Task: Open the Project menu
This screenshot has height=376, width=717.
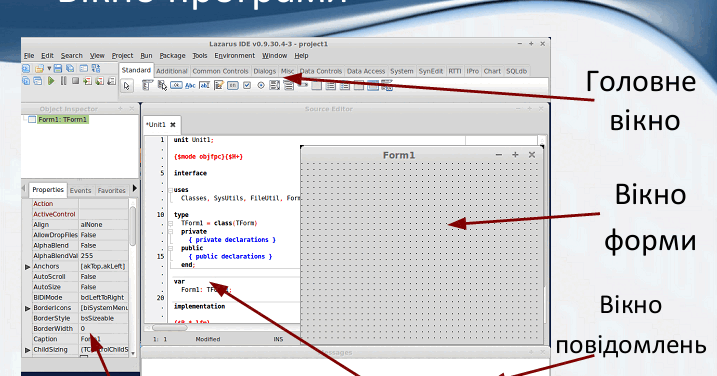Action: (122, 55)
